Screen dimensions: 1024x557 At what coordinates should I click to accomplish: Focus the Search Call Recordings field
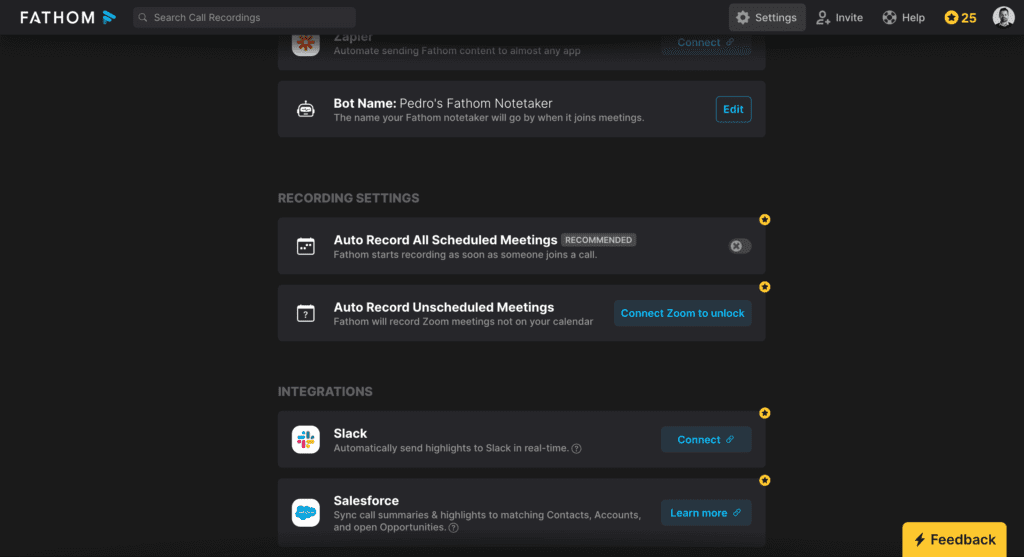coord(244,17)
